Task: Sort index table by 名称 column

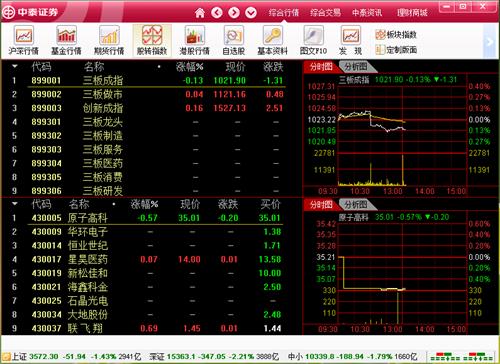Action: click(94, 67)
